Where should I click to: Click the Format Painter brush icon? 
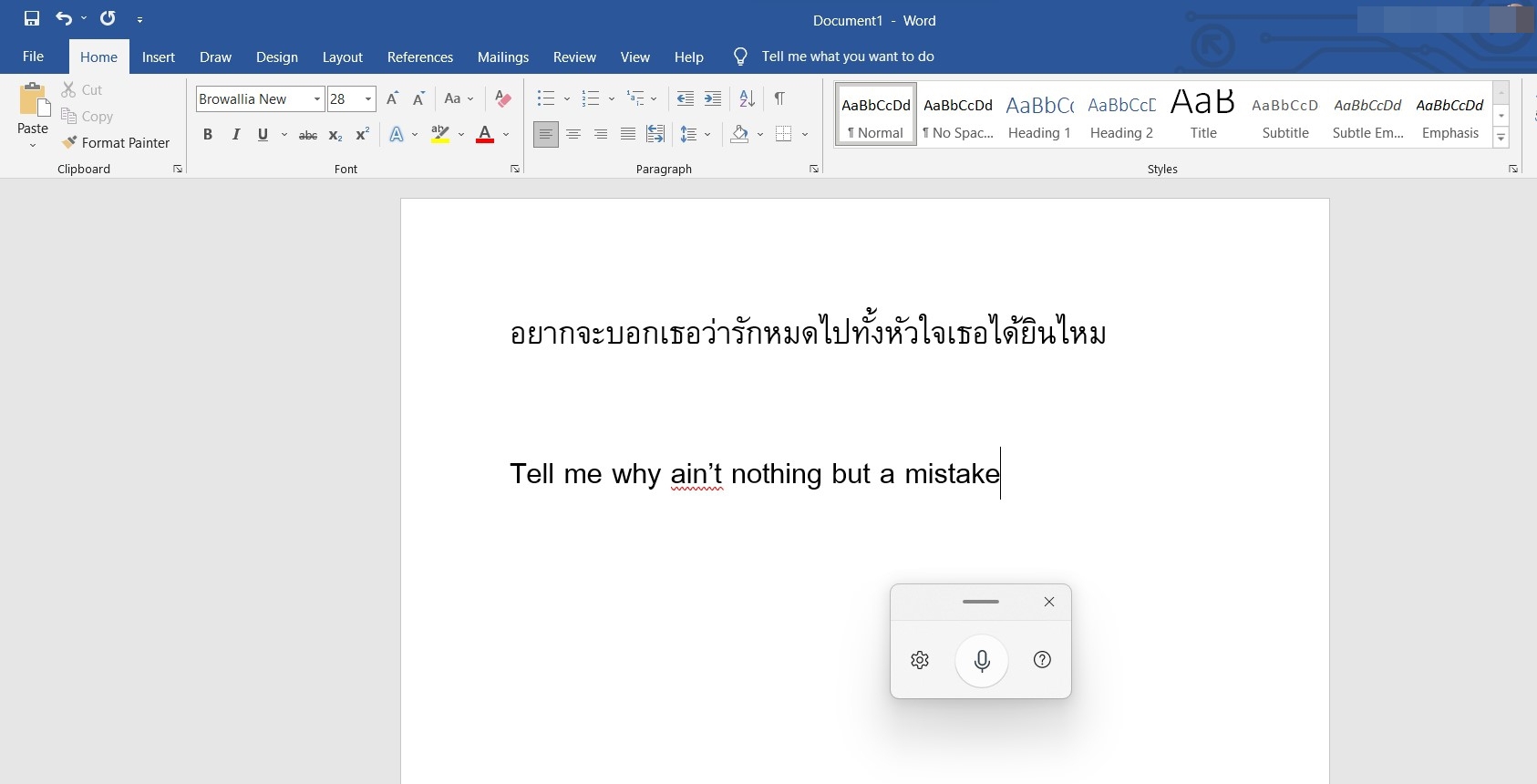point(69,142)
